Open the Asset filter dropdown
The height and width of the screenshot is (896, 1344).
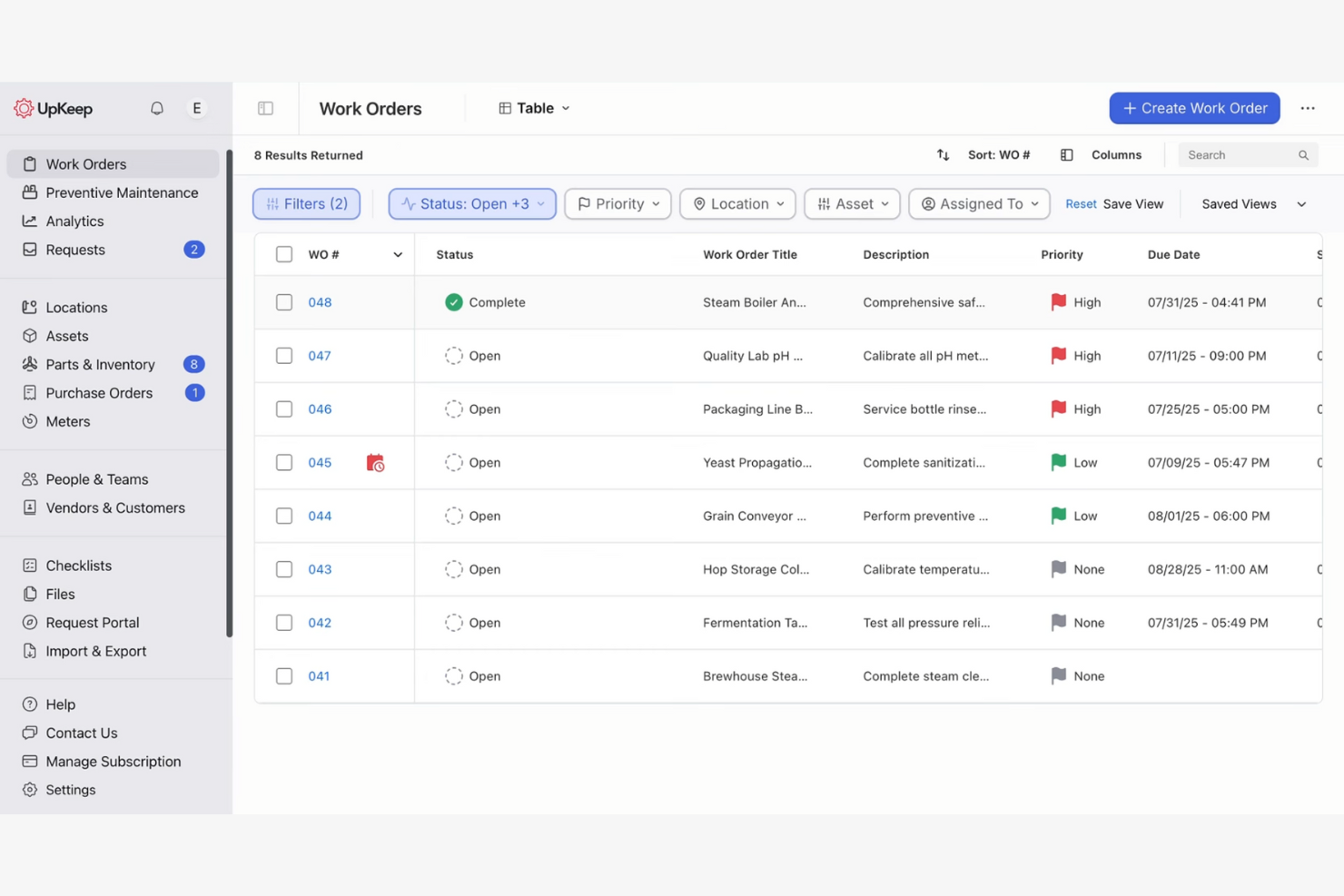click(x=852, y=204)
